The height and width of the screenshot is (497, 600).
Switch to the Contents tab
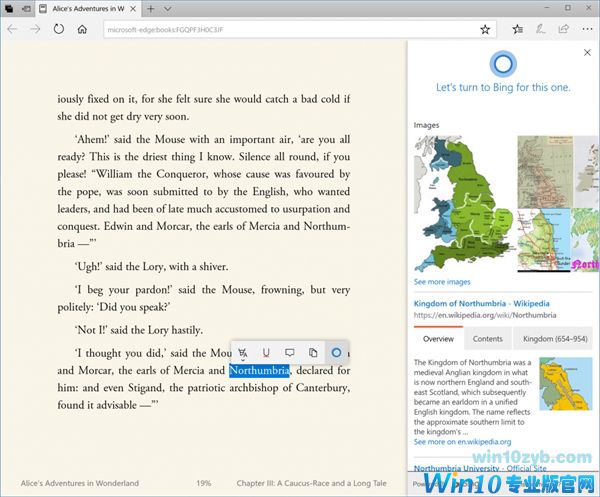pyautogui.click(x=488, y=339)
